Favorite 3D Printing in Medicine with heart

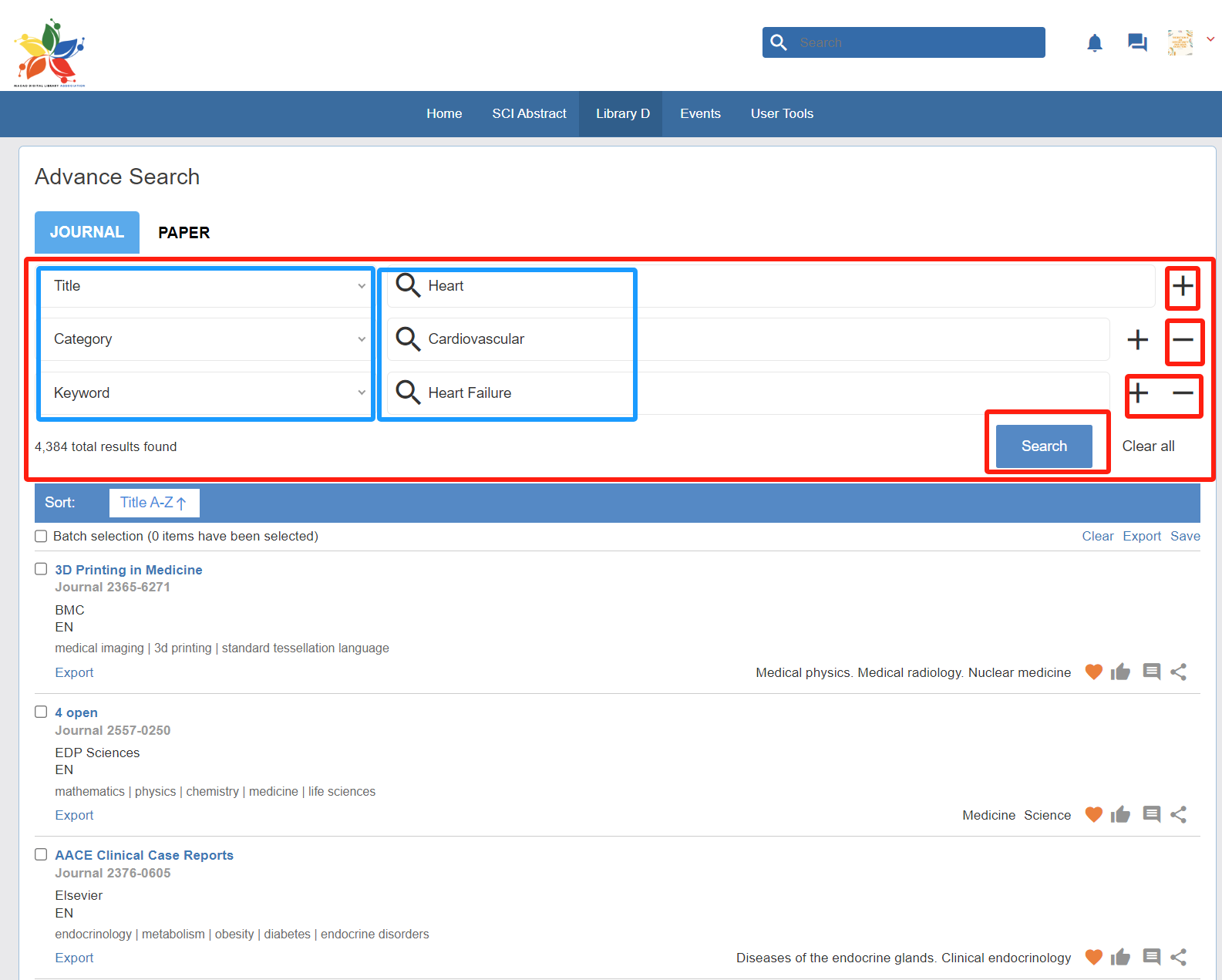[1093, 672]
